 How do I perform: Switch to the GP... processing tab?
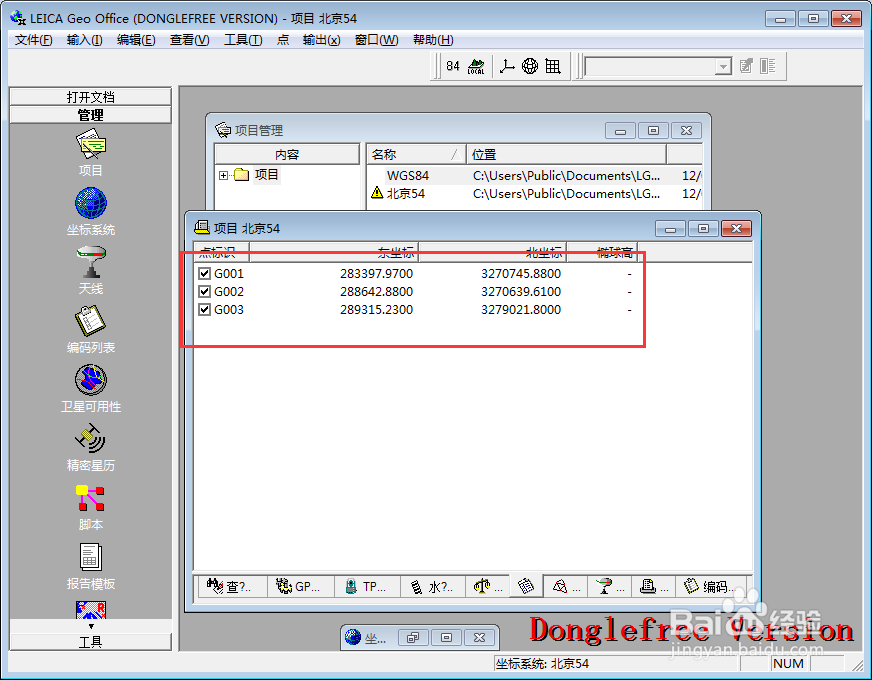tap(300, 587)
